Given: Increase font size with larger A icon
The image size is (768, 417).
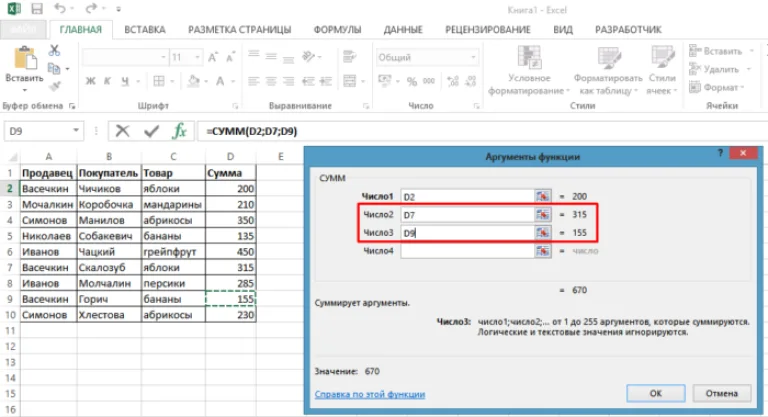Looking at the screenshot, I should point(213,57).
